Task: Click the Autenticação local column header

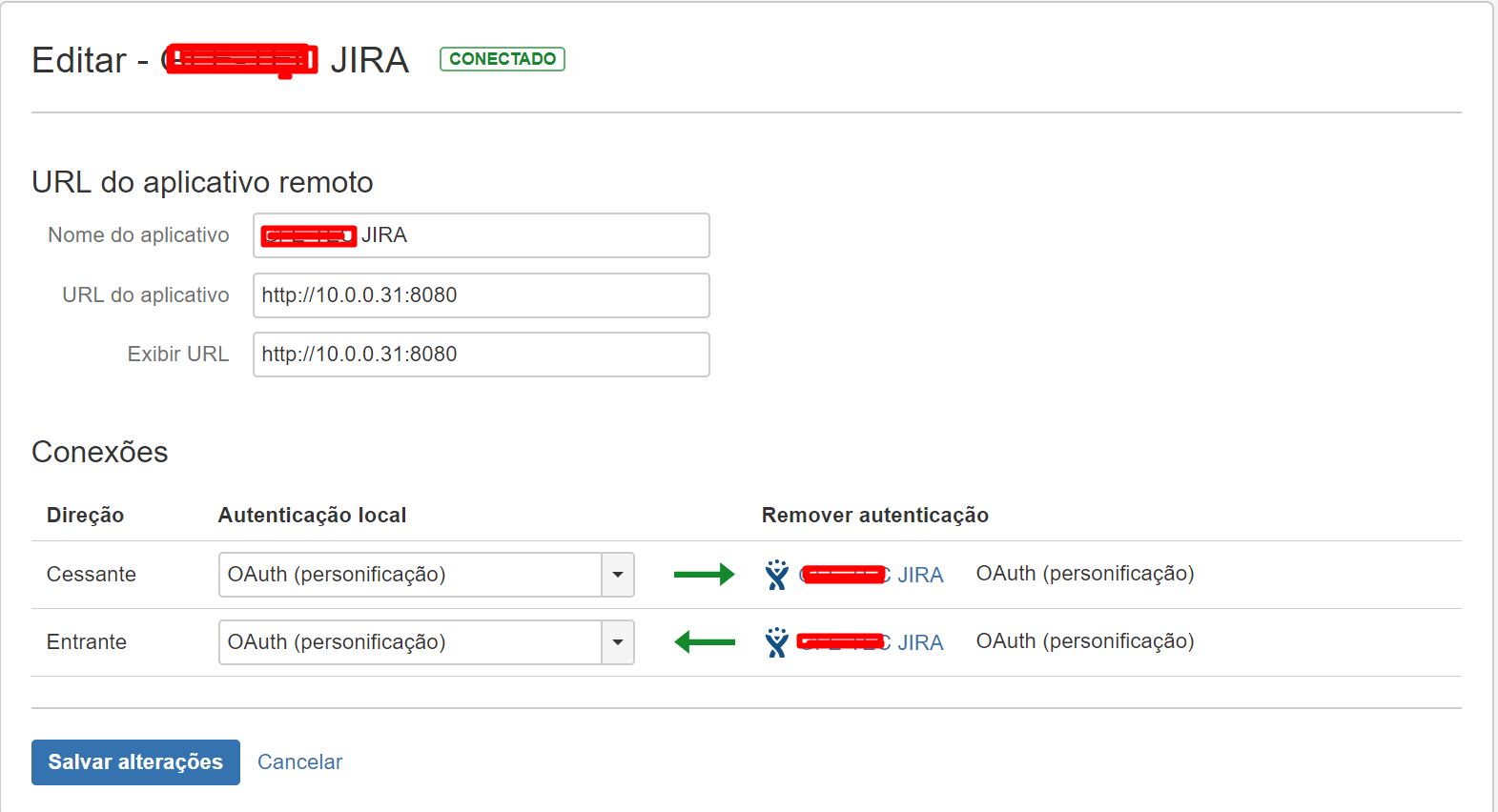Action: tap(312, 516)
